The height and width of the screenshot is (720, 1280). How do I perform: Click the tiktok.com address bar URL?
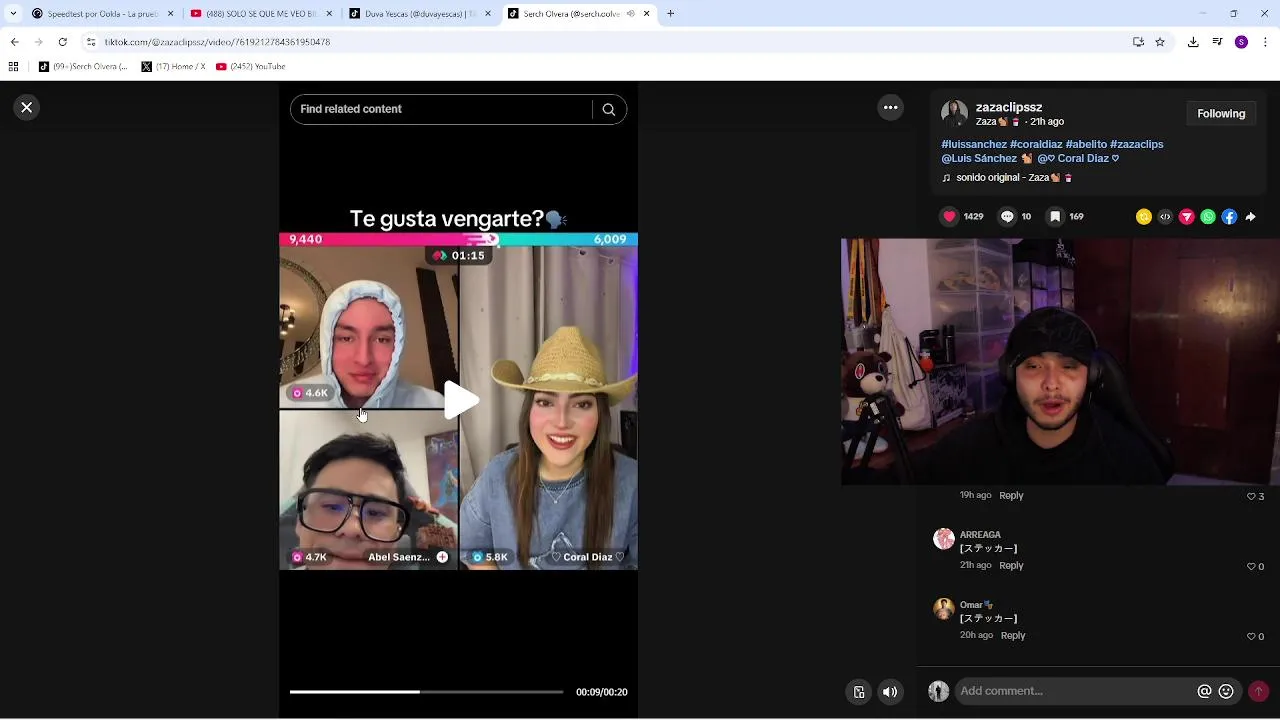point(217,42)
